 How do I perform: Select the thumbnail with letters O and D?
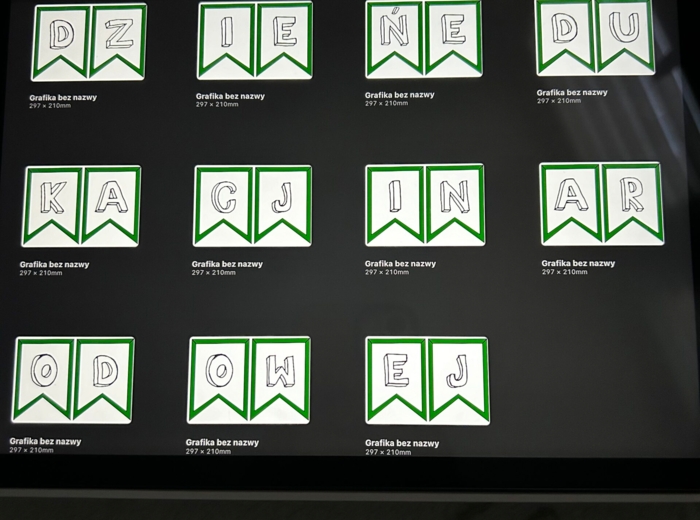73,380
